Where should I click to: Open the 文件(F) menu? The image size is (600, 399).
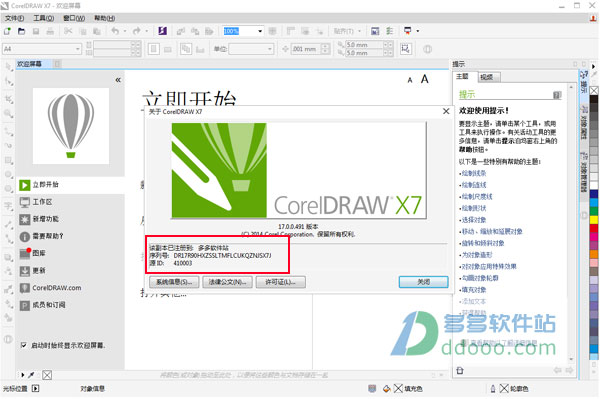14,18
